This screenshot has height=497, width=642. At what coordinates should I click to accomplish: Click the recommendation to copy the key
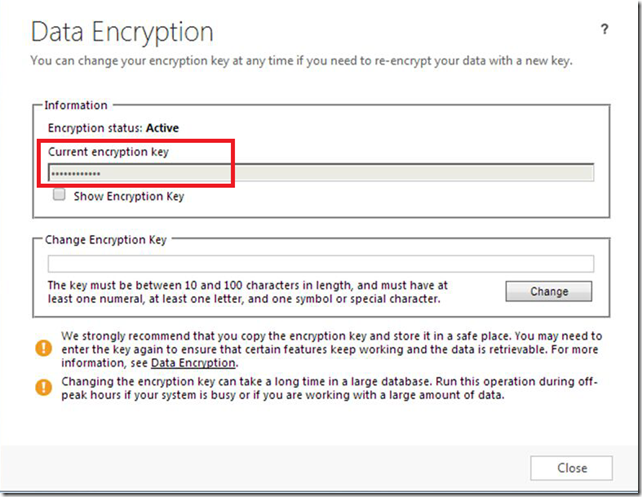tap(332, 349)
